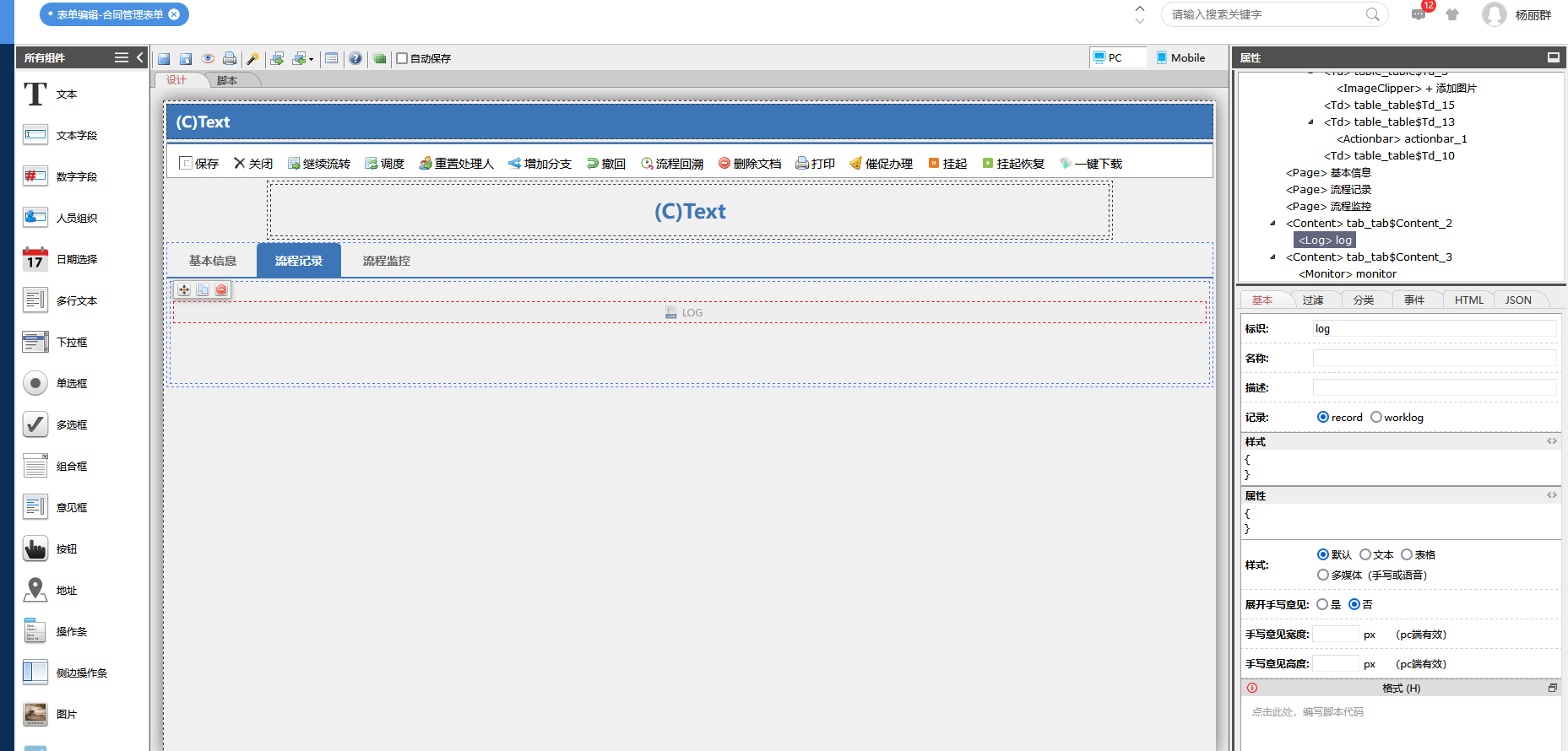Expand the 格式 (H) script editor window
This screenshot has width=1568, height=751.
point(1552,689)
